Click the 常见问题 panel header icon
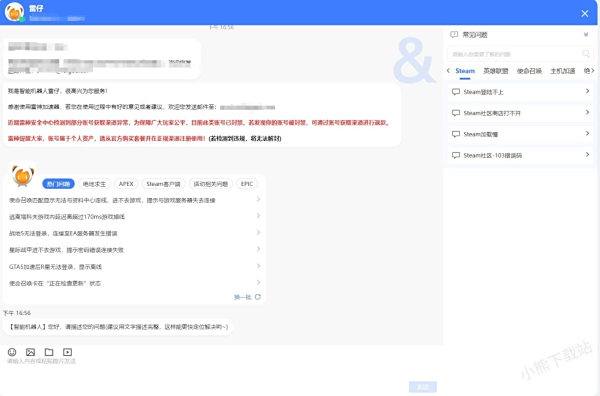The height and width of the screenshot is (396, 600). point(454,35)
